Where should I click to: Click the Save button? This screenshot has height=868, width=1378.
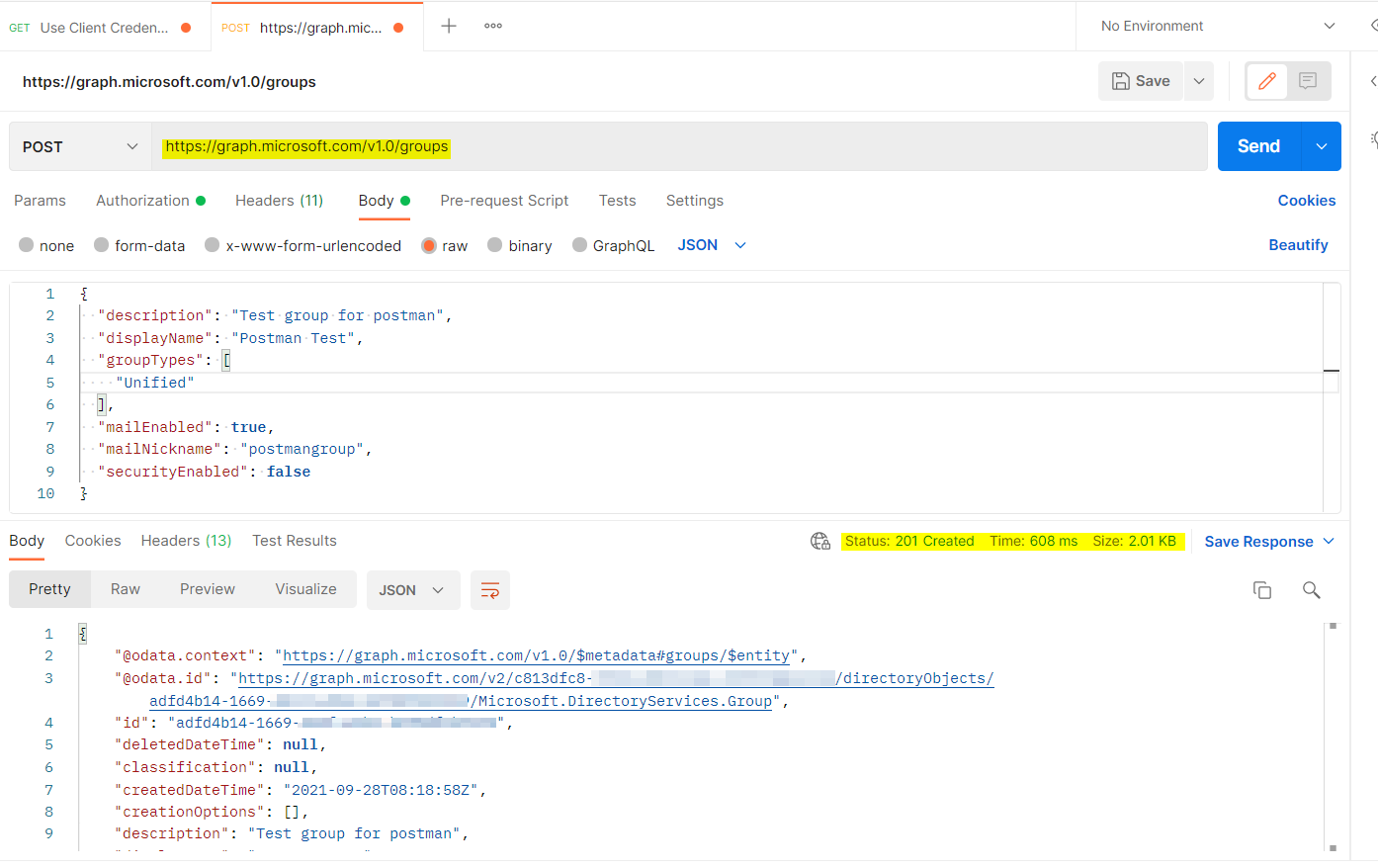click(x=1141, y=81)
